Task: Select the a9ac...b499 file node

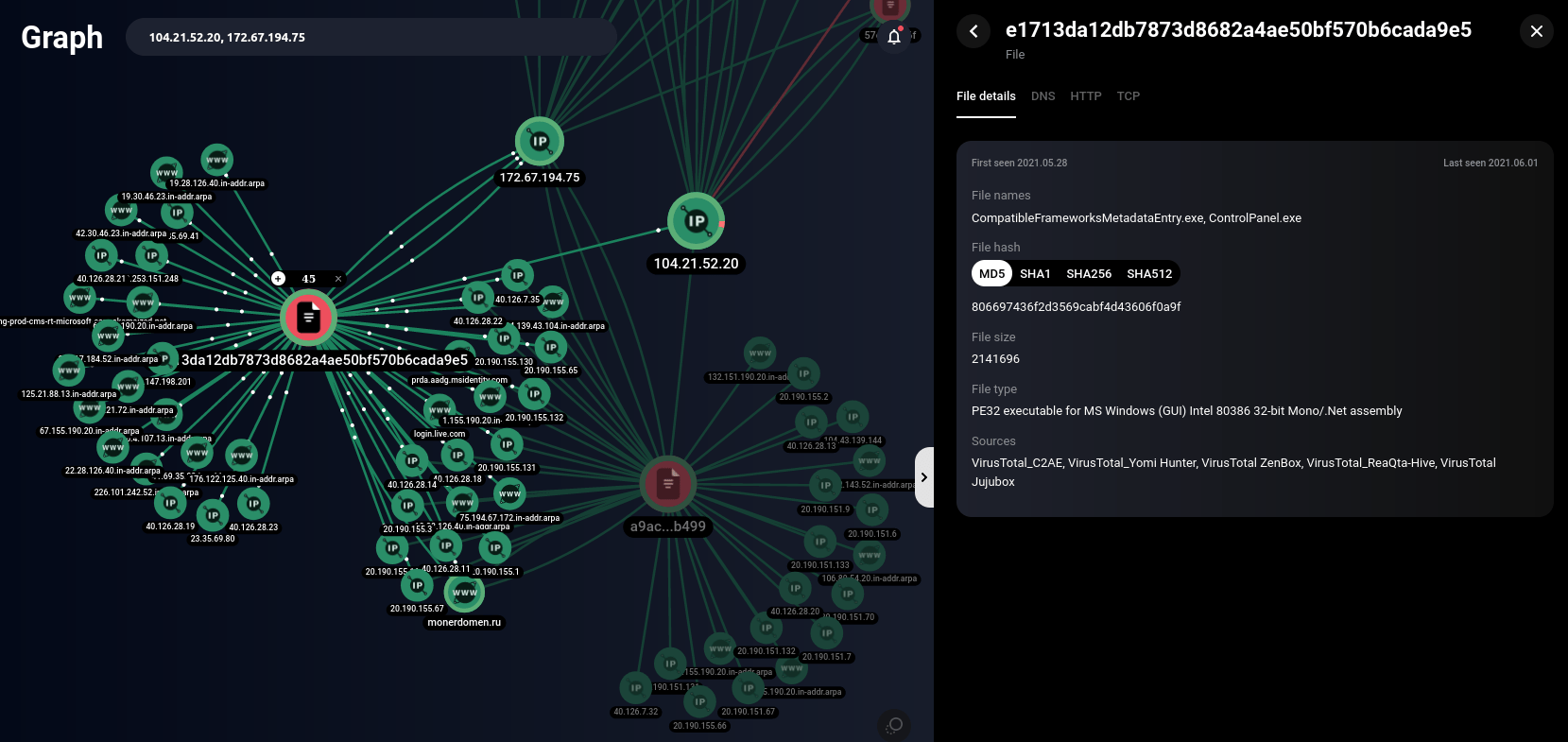Action: click(x=668, y=484)
